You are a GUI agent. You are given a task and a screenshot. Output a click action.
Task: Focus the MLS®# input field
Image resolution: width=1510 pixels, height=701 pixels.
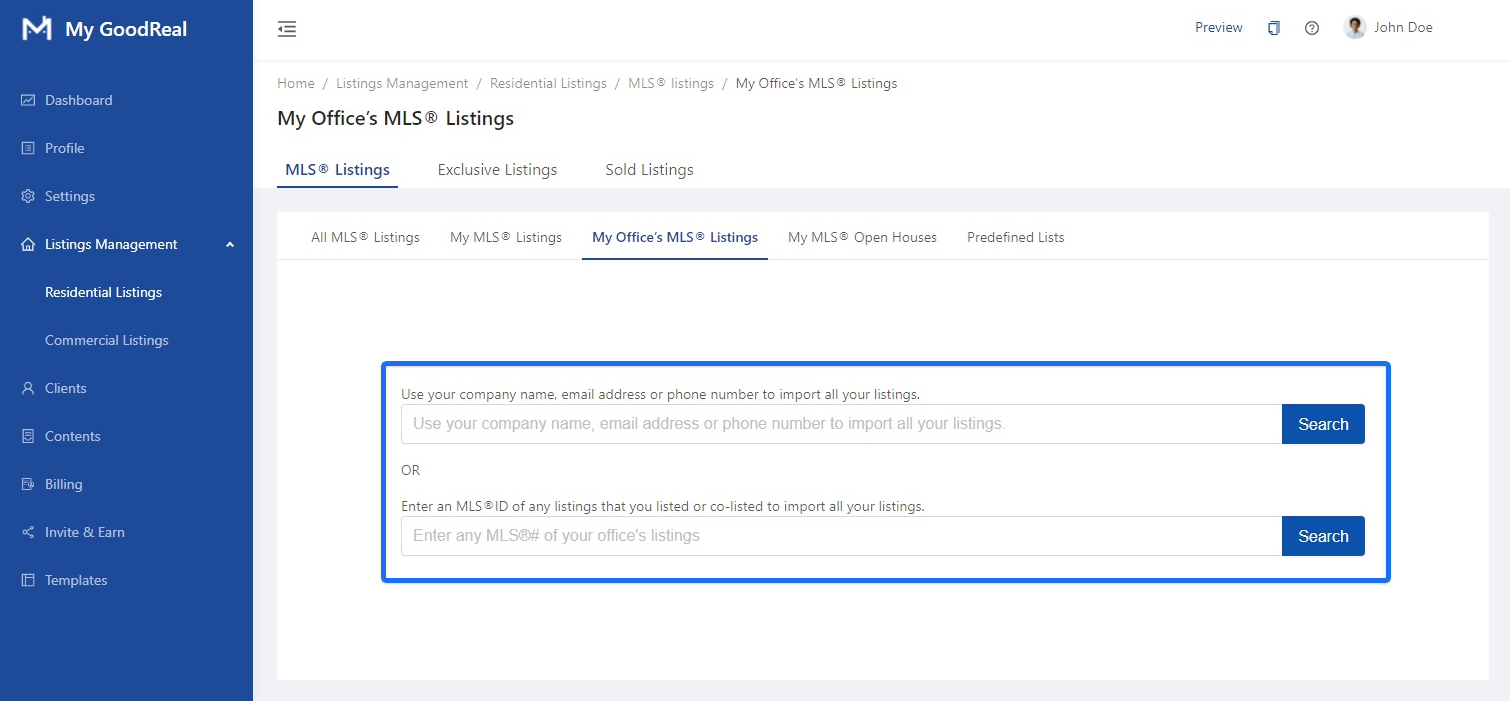(x=840, y=536)
